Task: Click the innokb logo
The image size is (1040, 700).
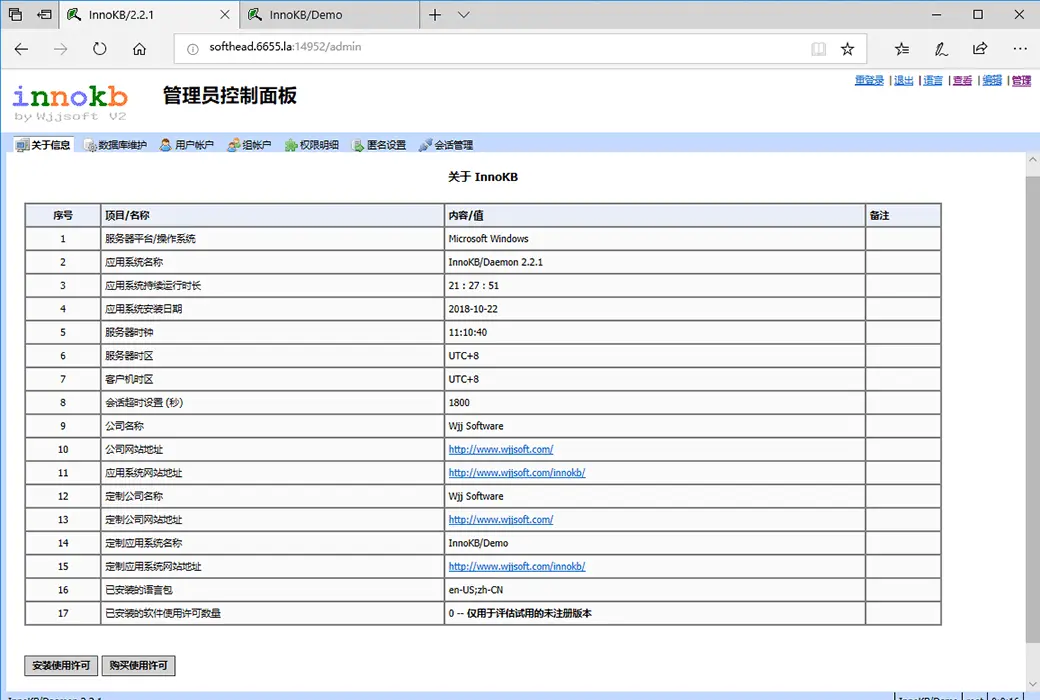Action: pos(70,103)
